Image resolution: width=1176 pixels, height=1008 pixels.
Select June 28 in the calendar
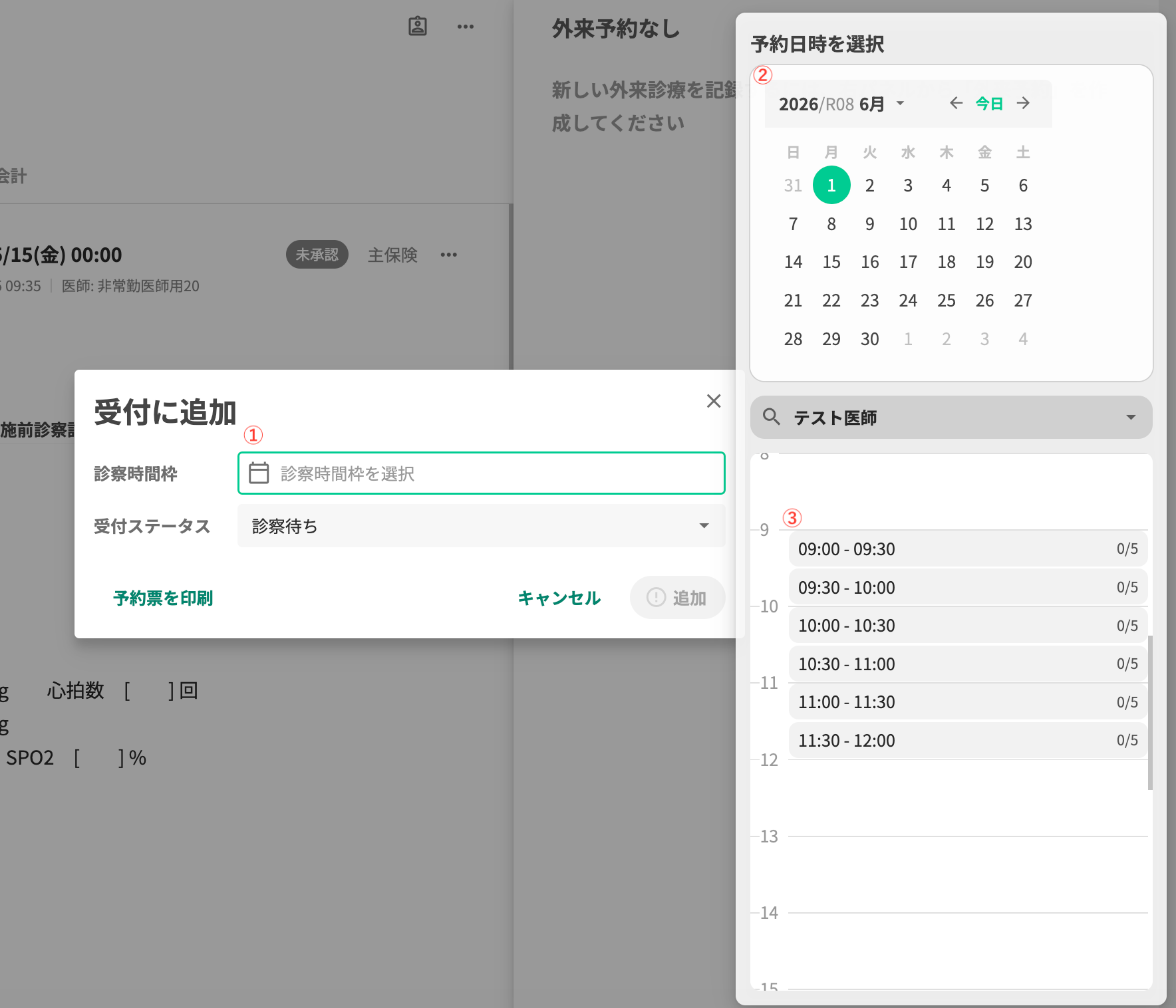pyautogui.click(x=793, y=339)
